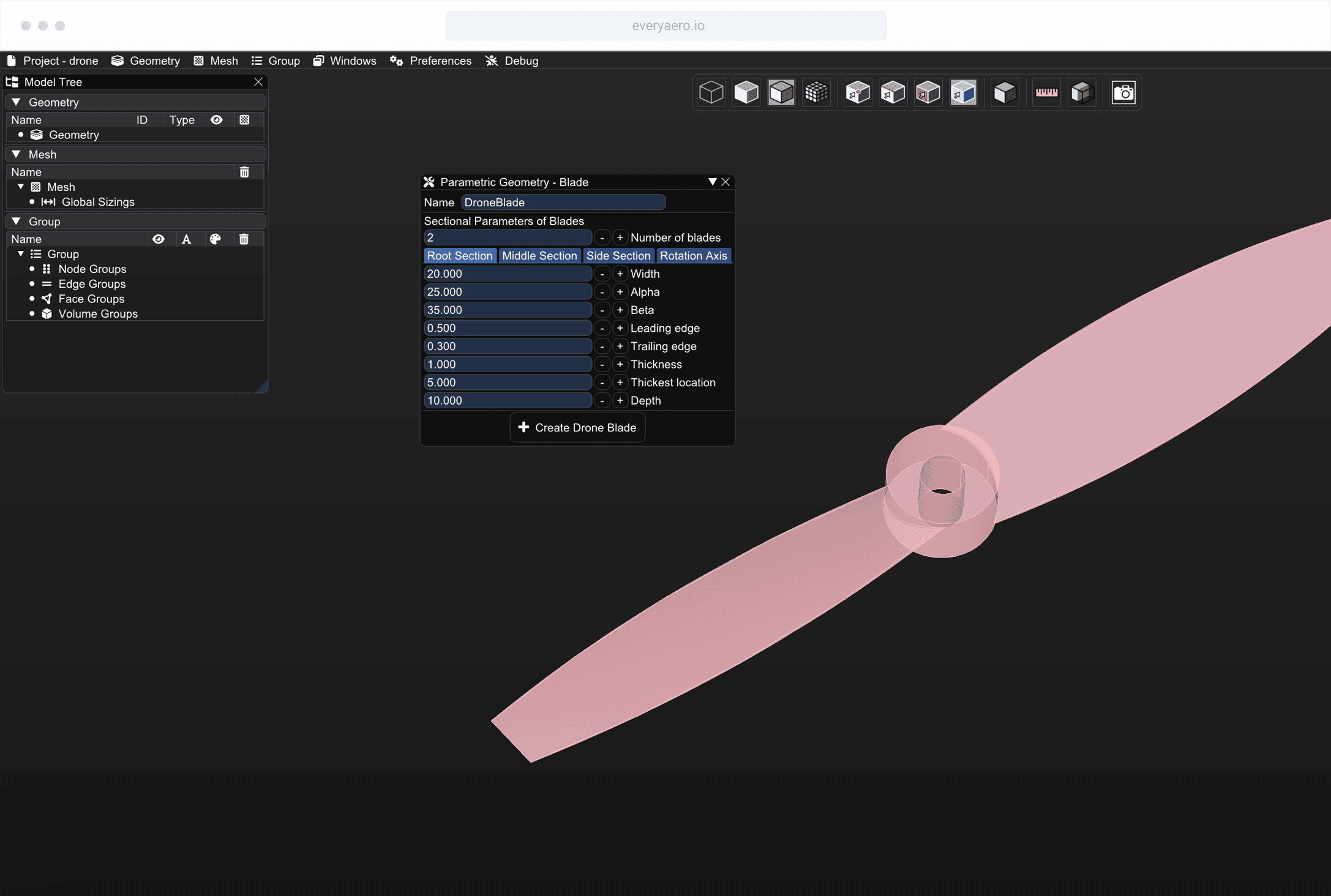Viewport: 1331px width, 896px height.
Task: Activate face selection mode cube icon
Action: [928, 93]
